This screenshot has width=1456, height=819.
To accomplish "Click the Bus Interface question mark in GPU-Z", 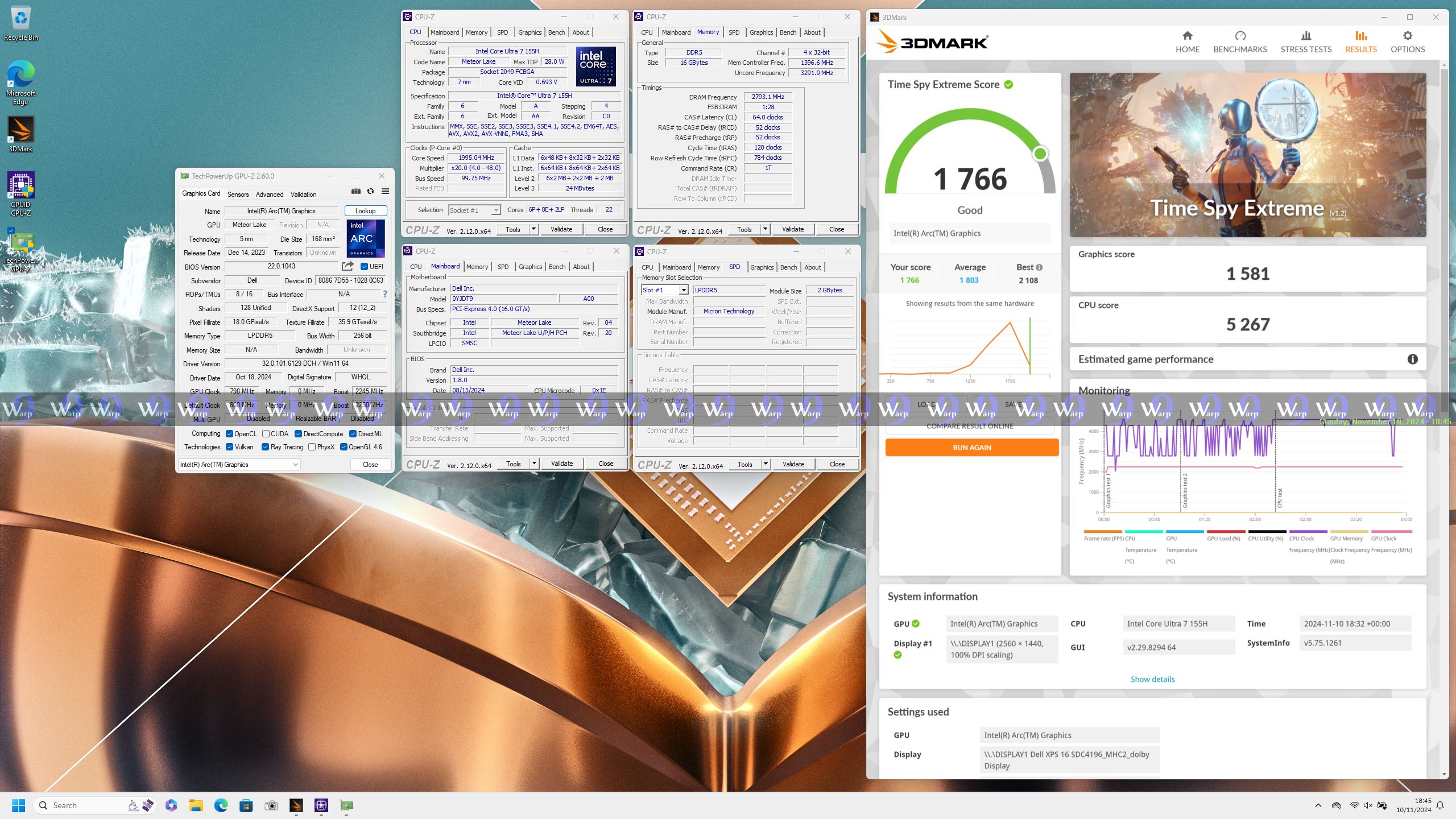I will coord(385,294).
